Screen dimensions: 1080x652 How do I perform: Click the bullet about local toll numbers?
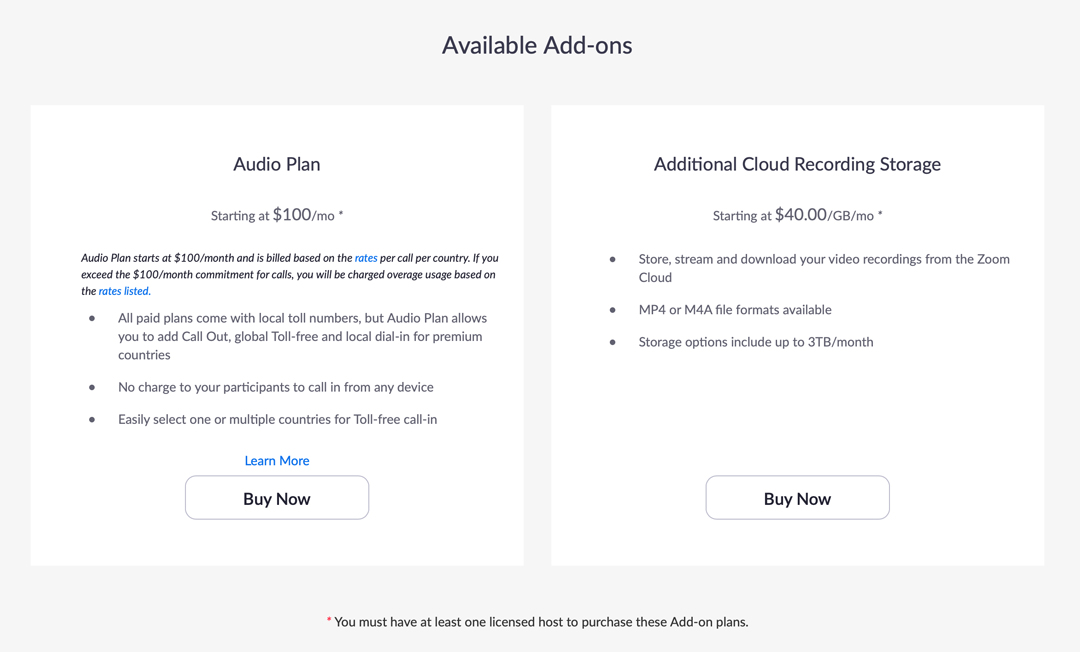(x=302, y=336)
